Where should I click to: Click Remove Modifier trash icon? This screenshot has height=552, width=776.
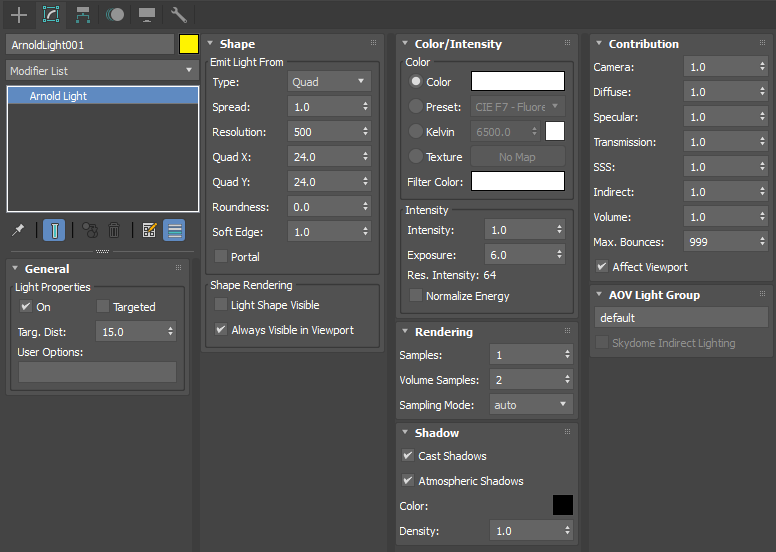coord(114,230)
